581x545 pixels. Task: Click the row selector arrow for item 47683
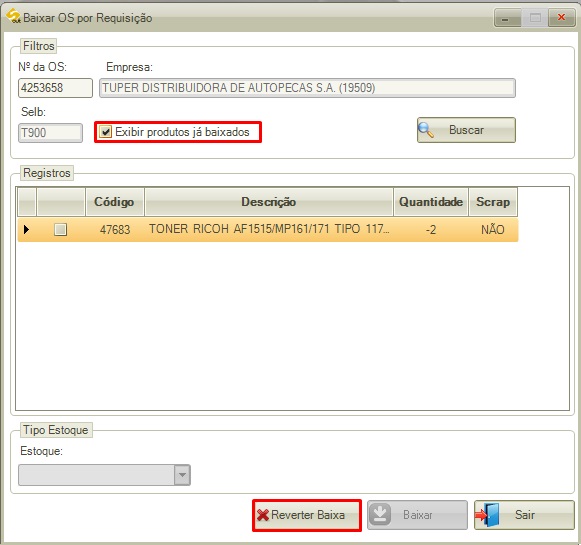(x=26, y=230)
